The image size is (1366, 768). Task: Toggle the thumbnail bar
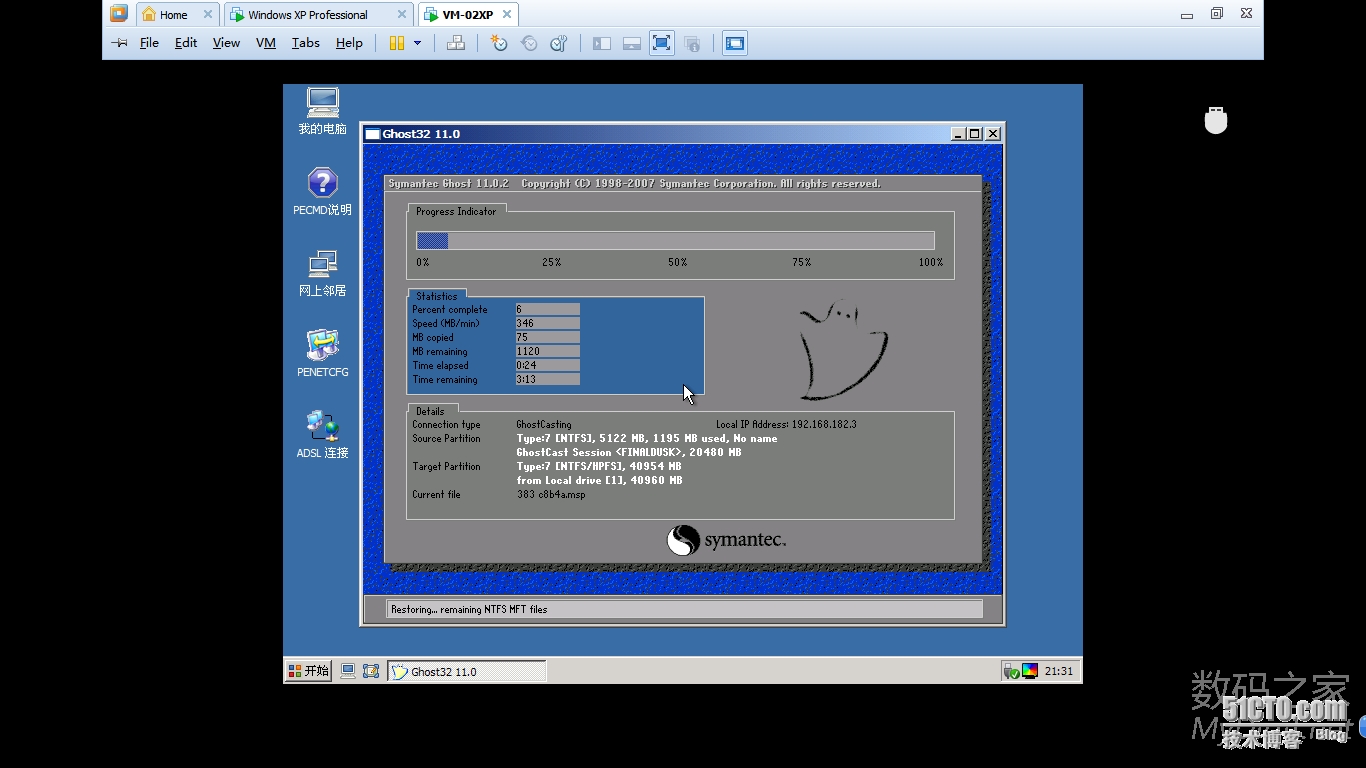pos(632,43)
